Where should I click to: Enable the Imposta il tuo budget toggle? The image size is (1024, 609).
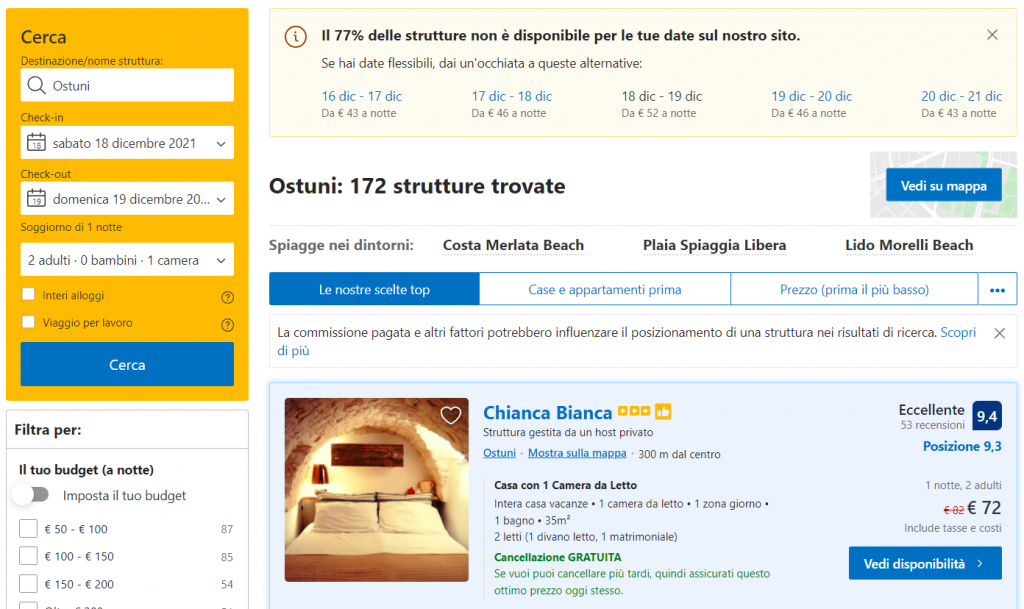[x=32, y=495]
